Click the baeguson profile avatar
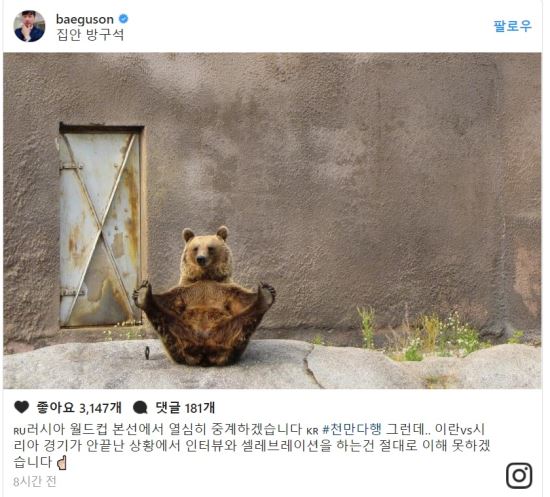Viewport: 550px width, 497px height. pos(29,26)
